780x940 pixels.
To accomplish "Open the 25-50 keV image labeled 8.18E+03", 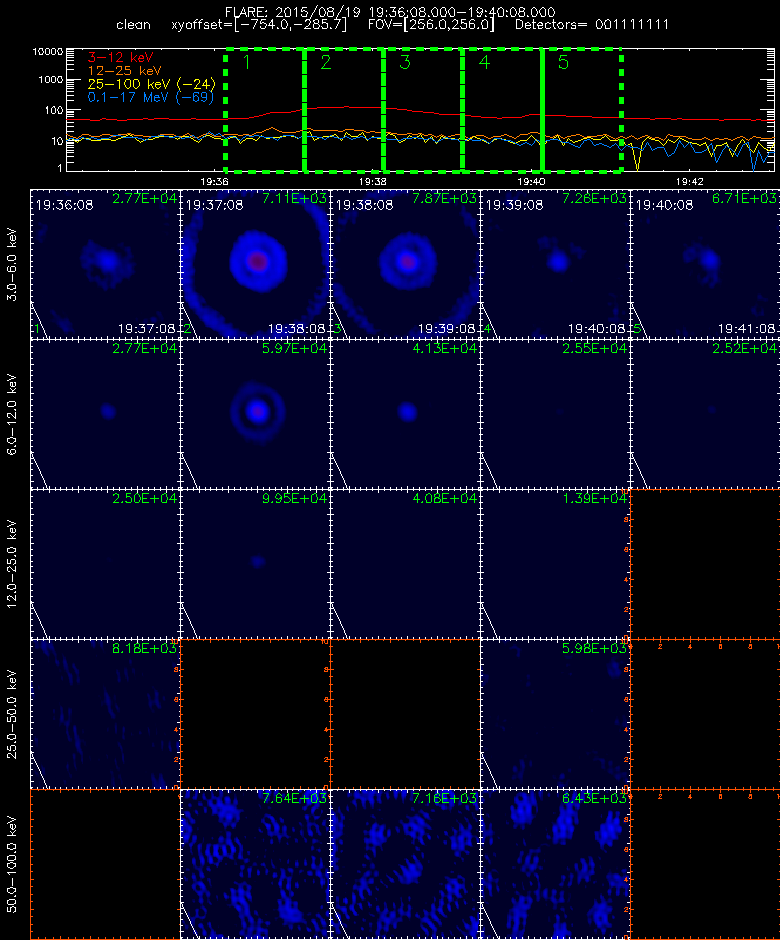I will (106, 713).
